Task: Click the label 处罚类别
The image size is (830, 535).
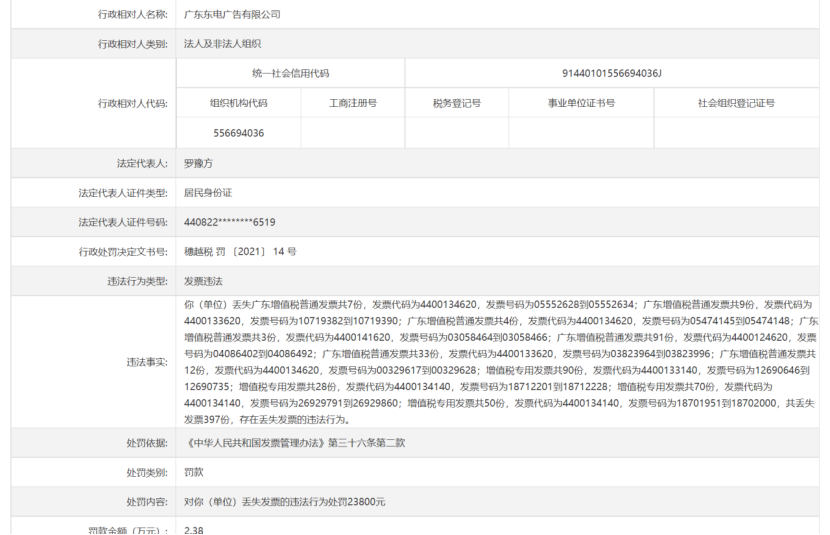Action: (x=147, y=473)
